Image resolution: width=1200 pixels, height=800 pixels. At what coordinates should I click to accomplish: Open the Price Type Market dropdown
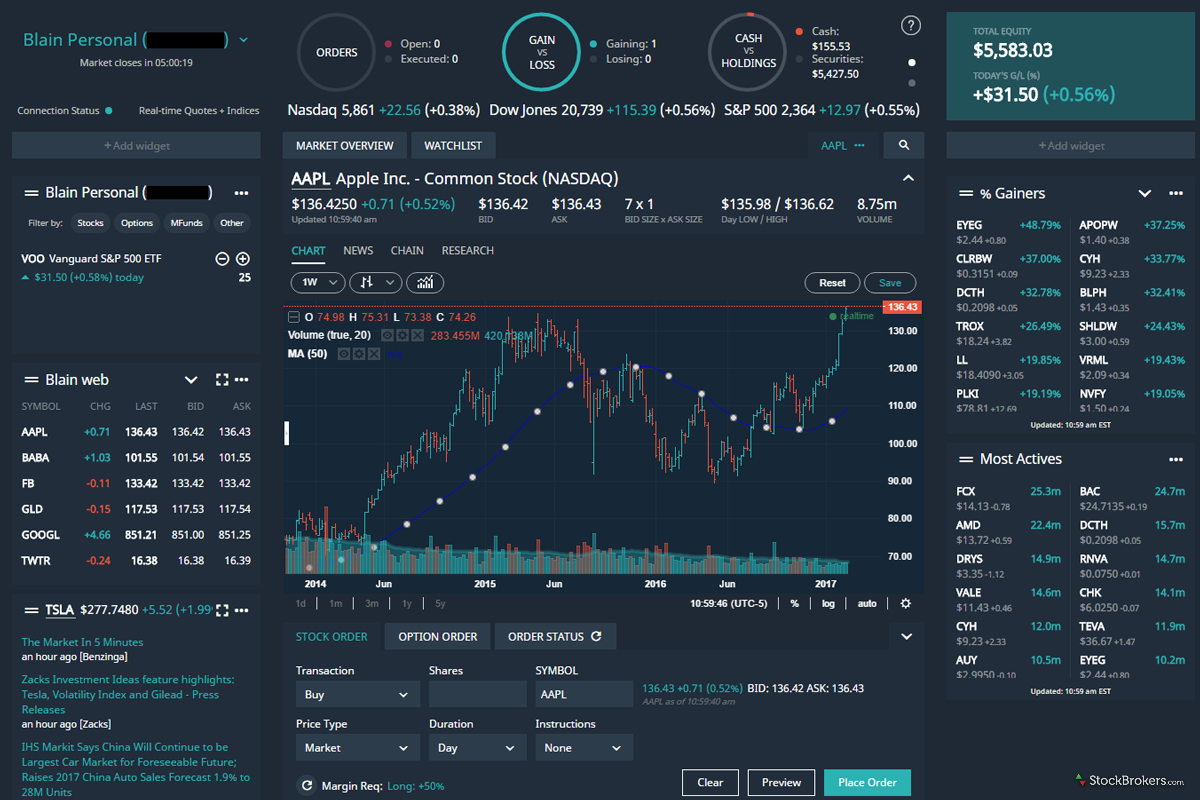pos(357,747)
